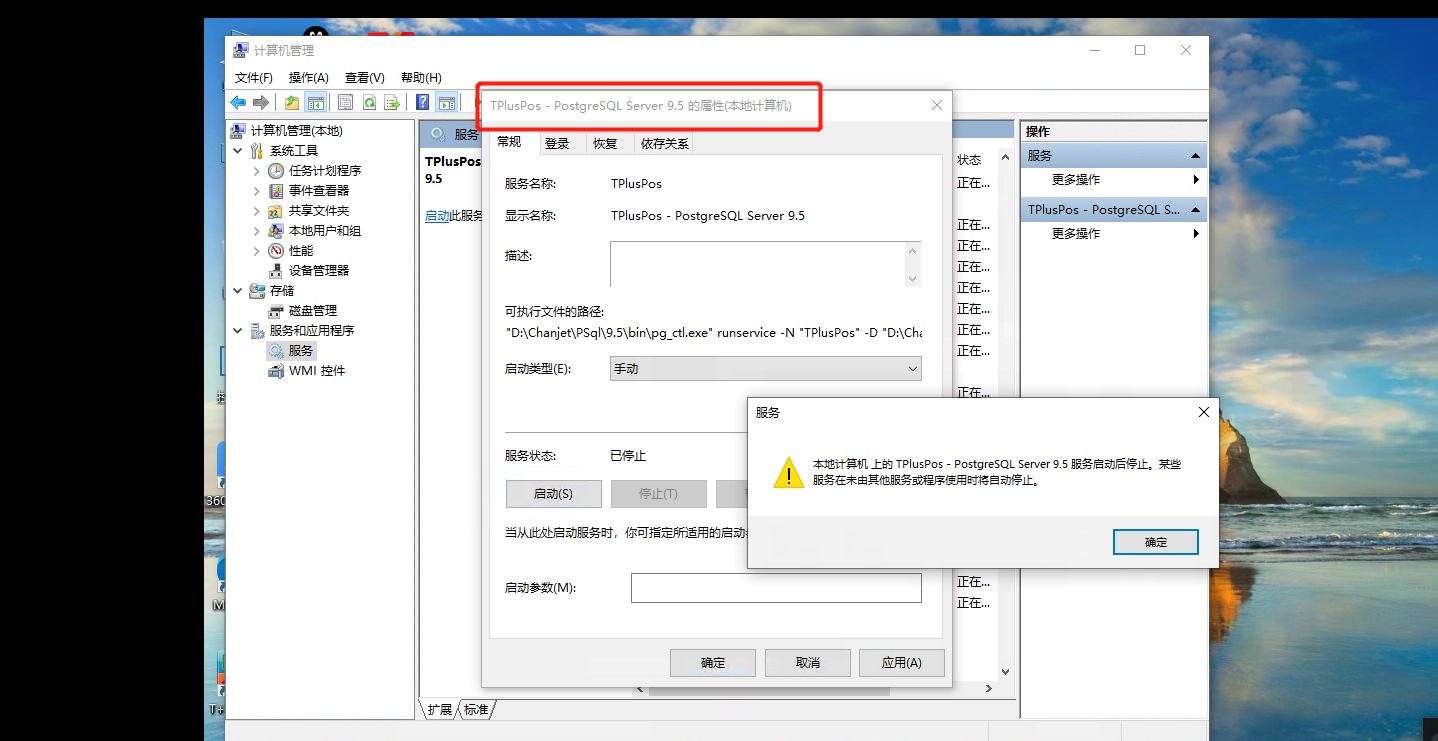
Task: Expand the 事件查看器 tree node
Action: (257, 191)
